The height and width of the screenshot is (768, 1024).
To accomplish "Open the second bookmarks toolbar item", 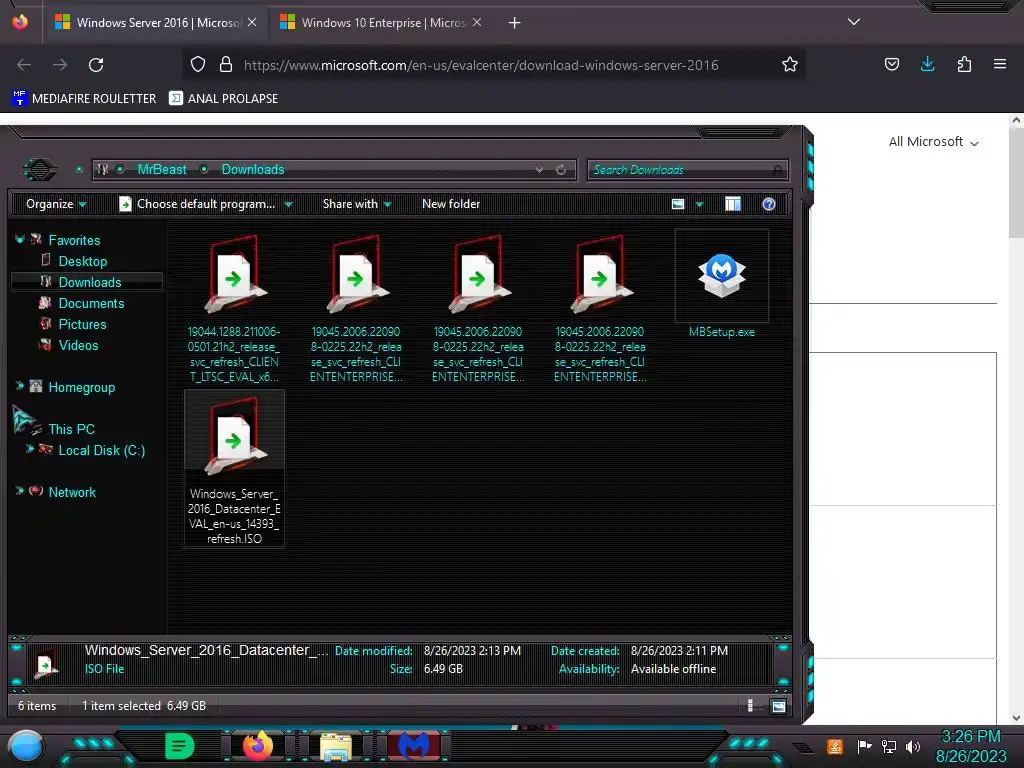I will (223, 99).
